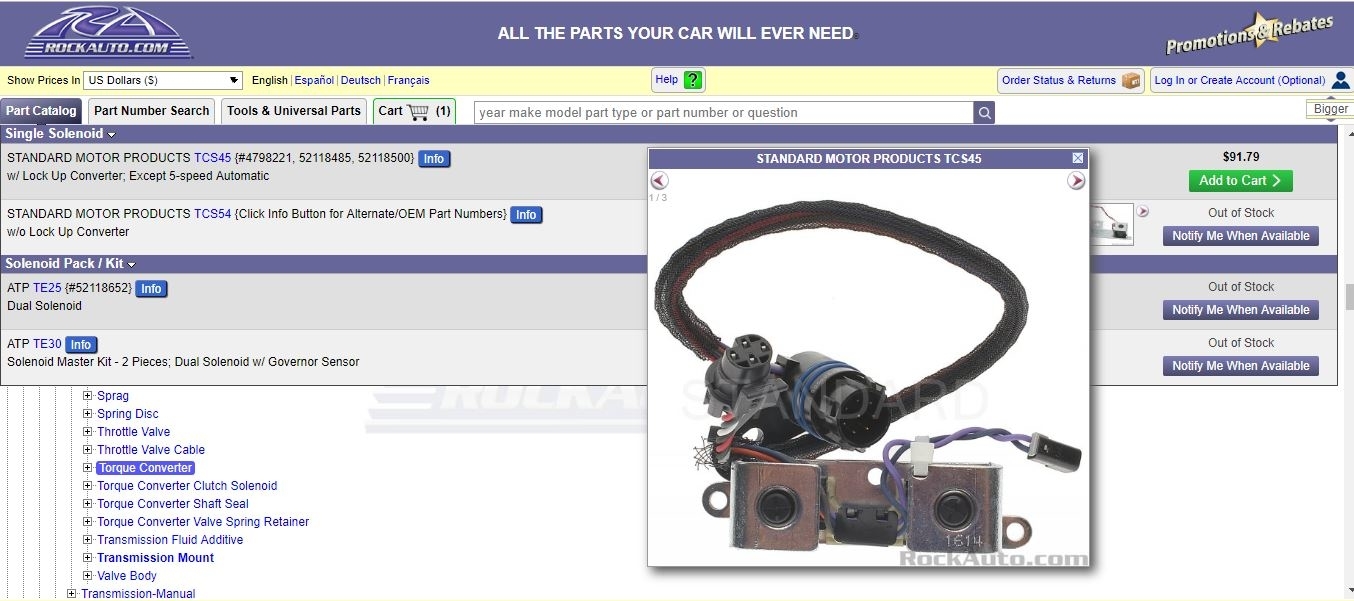
Task: Open Order Status & Returns
Action: [1071, 81]
